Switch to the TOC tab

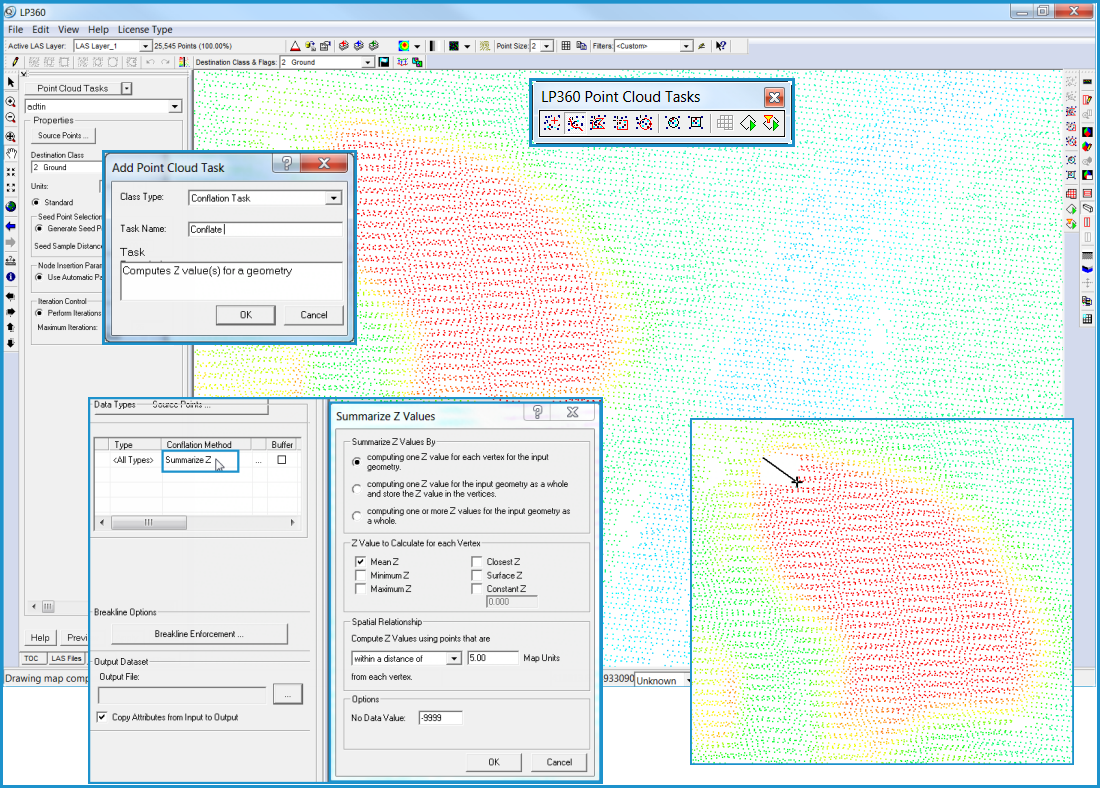[x=32, y=659]
